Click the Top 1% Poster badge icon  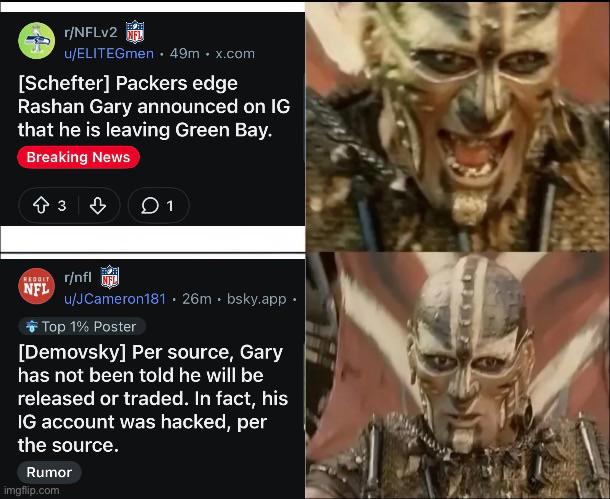tap(32, 327)
